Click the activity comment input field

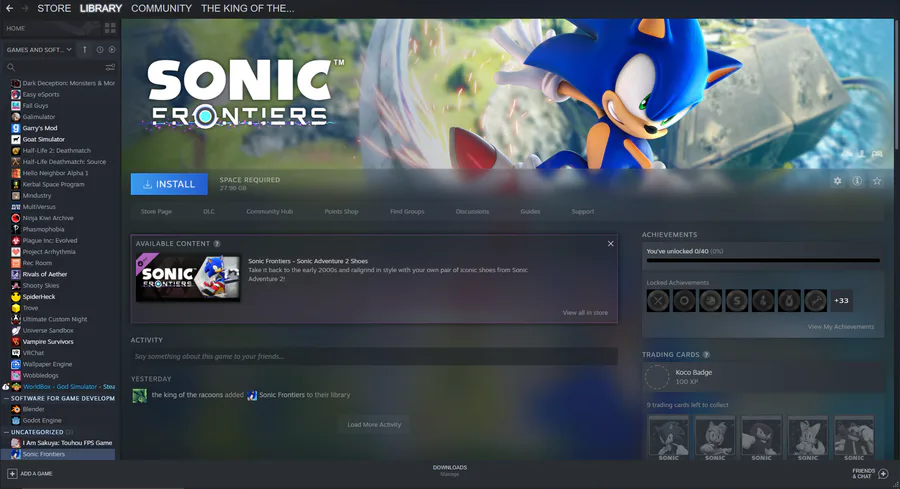coord(374,356)
